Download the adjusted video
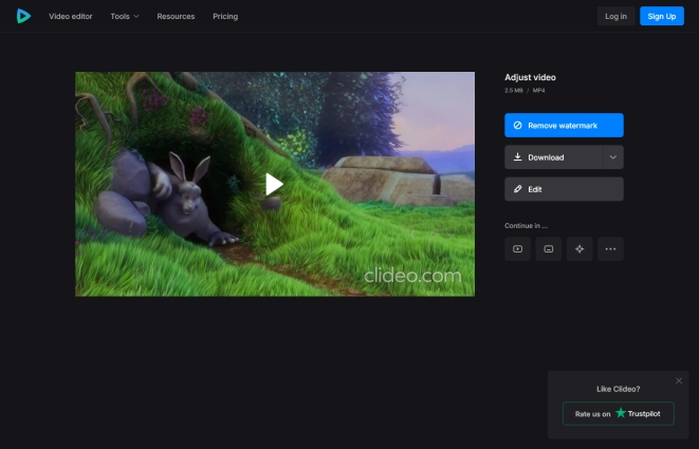The image size is (699, 449). tap(554, 157)
